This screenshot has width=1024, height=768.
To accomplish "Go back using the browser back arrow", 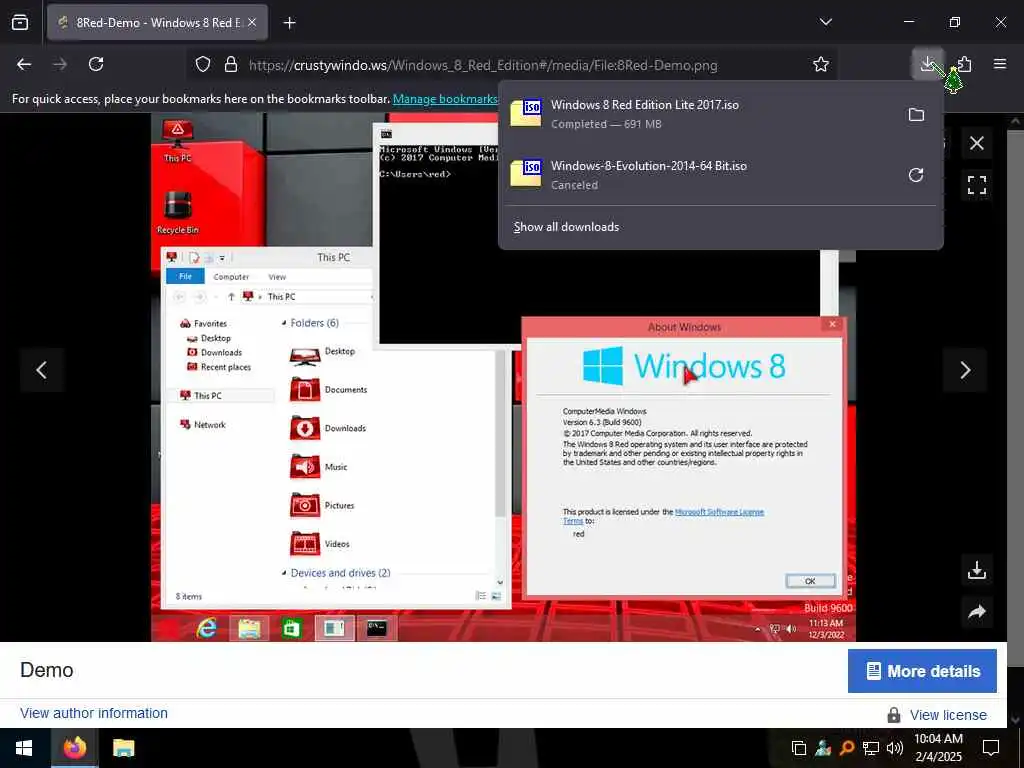I will (x=24, y=64).
